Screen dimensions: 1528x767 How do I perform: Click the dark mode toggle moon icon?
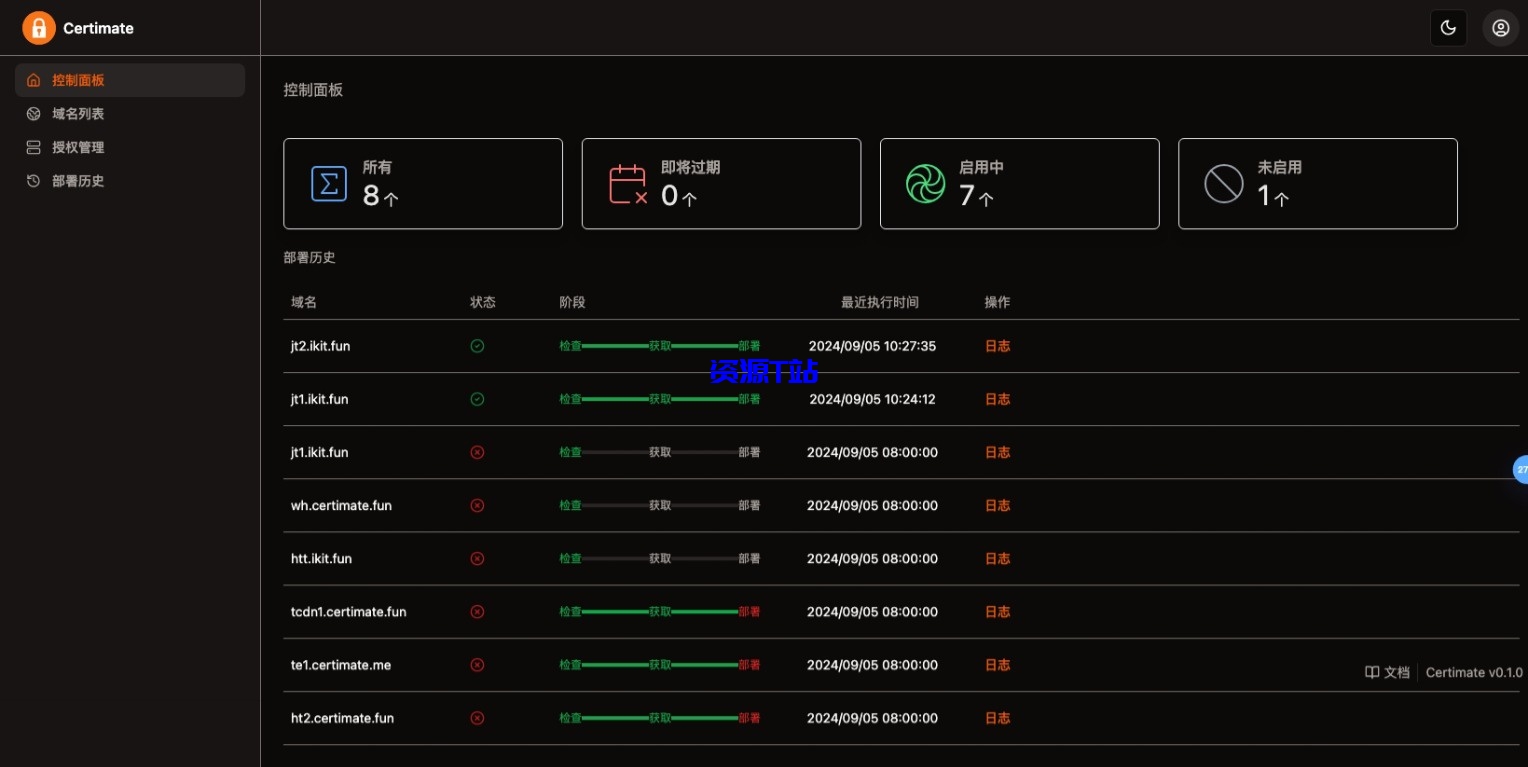(x=1448, y=27)
